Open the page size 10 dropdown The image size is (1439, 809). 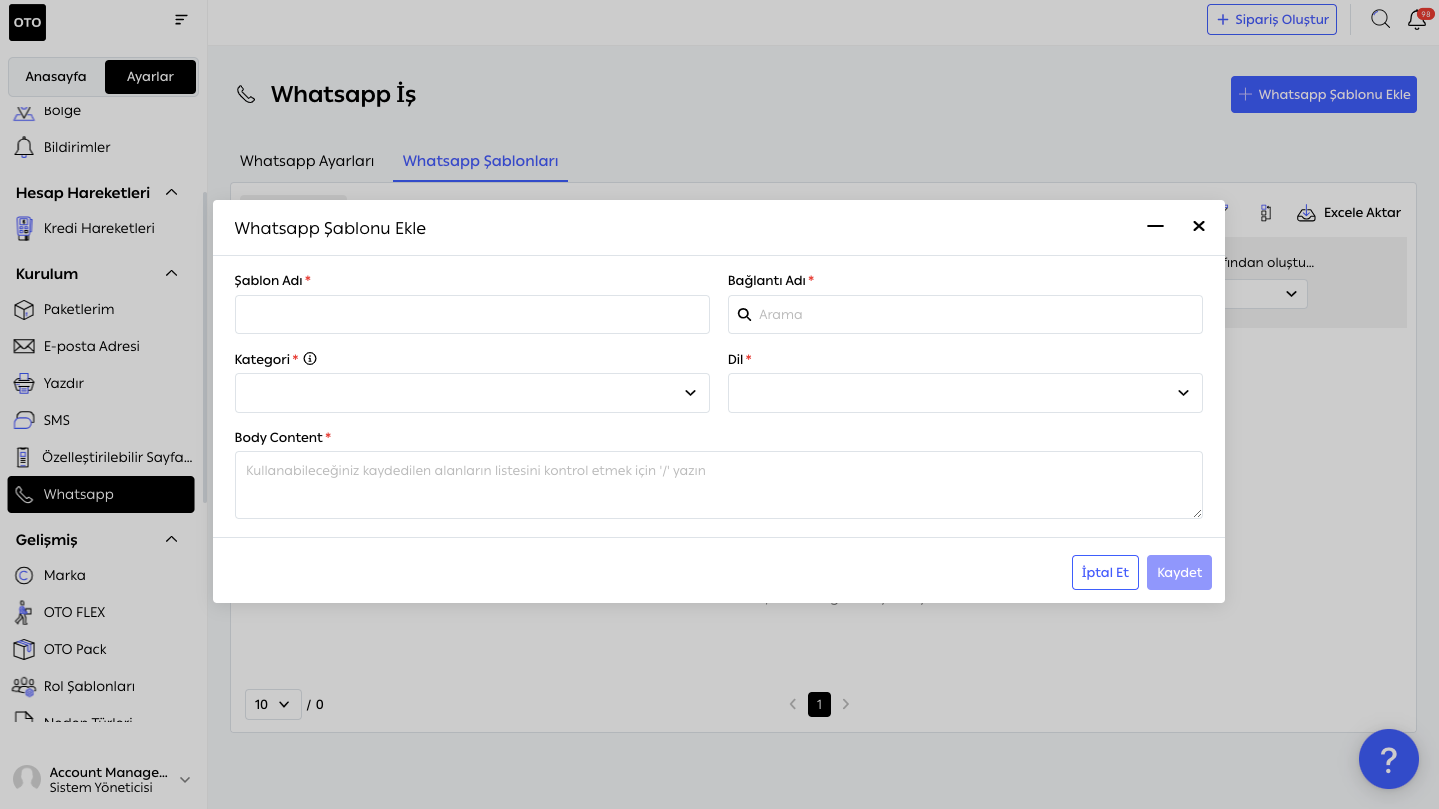click(x=273, y=704)
